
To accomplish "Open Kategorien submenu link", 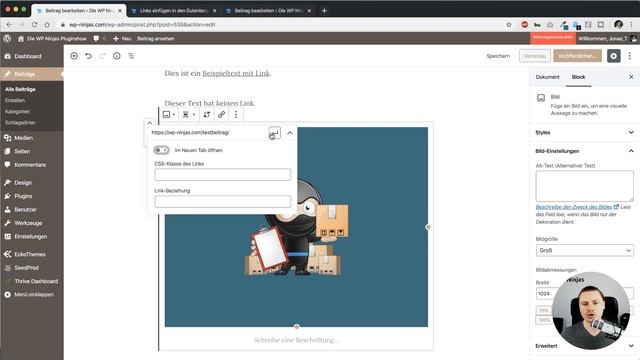I will [18, 111].
